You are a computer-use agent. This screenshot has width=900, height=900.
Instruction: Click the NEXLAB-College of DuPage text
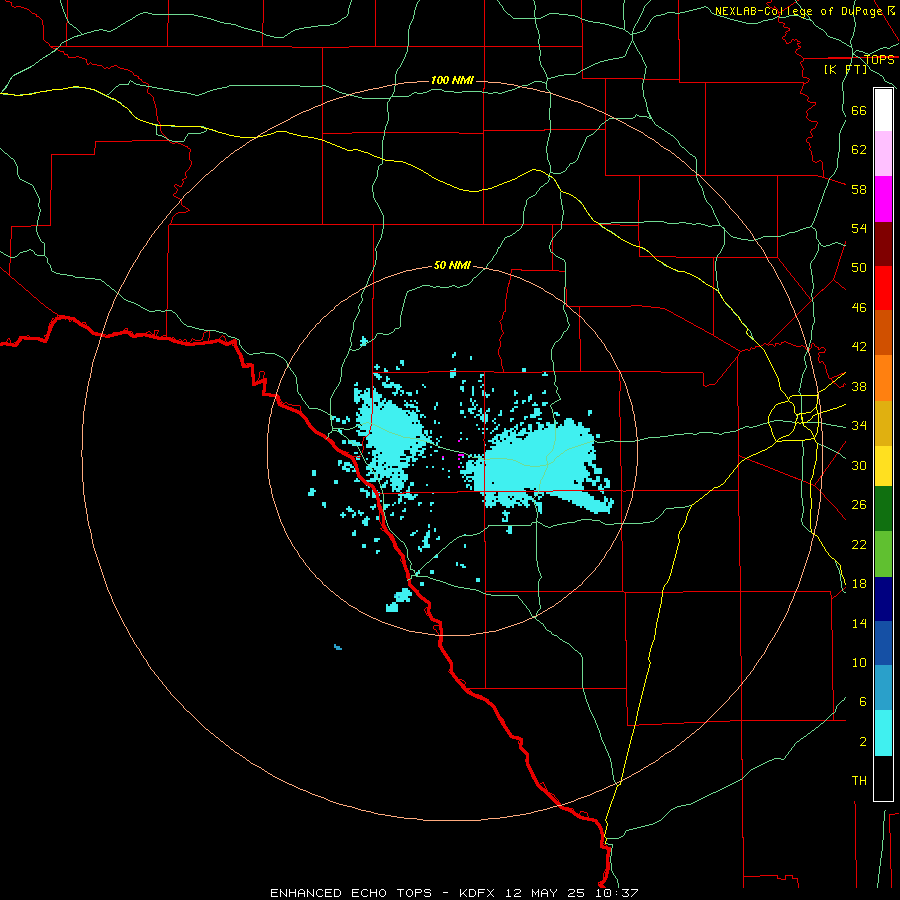click(x=800, y=11)
